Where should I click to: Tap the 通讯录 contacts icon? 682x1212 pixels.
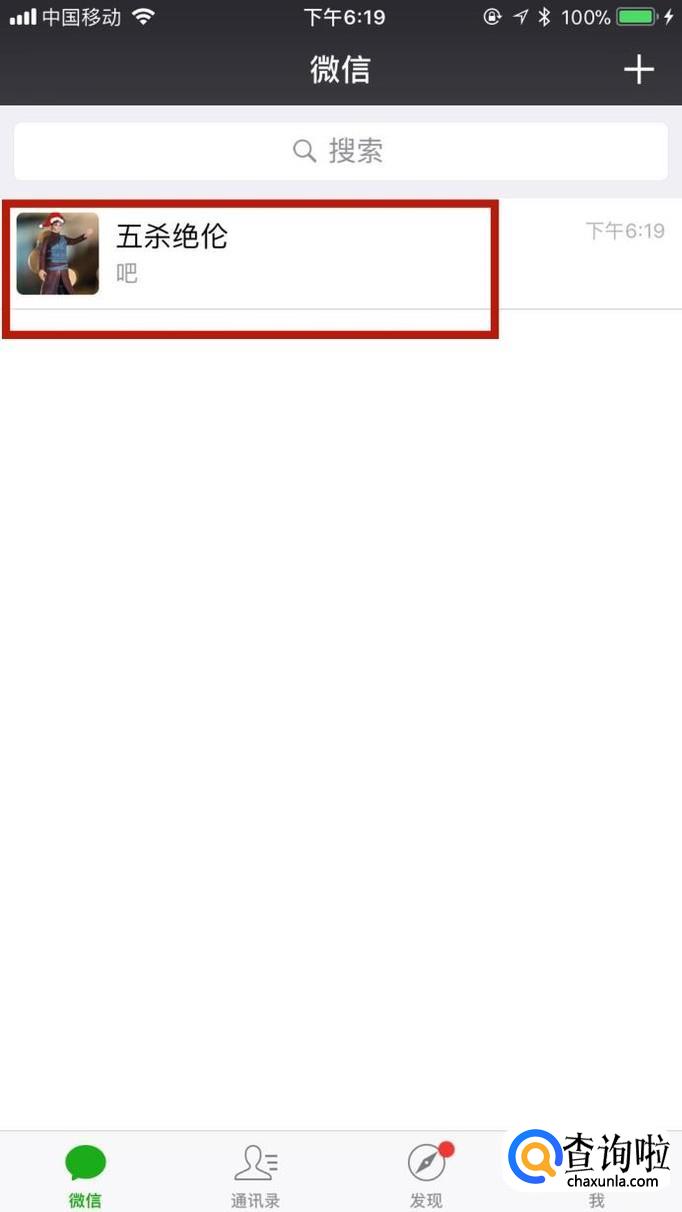coord(256,1163)
